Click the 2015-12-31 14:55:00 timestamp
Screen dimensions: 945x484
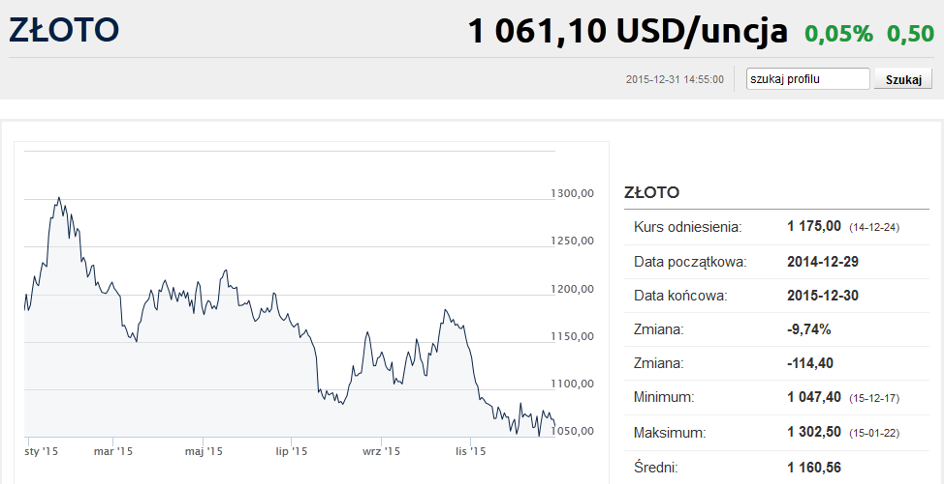[x=674, y=80]
